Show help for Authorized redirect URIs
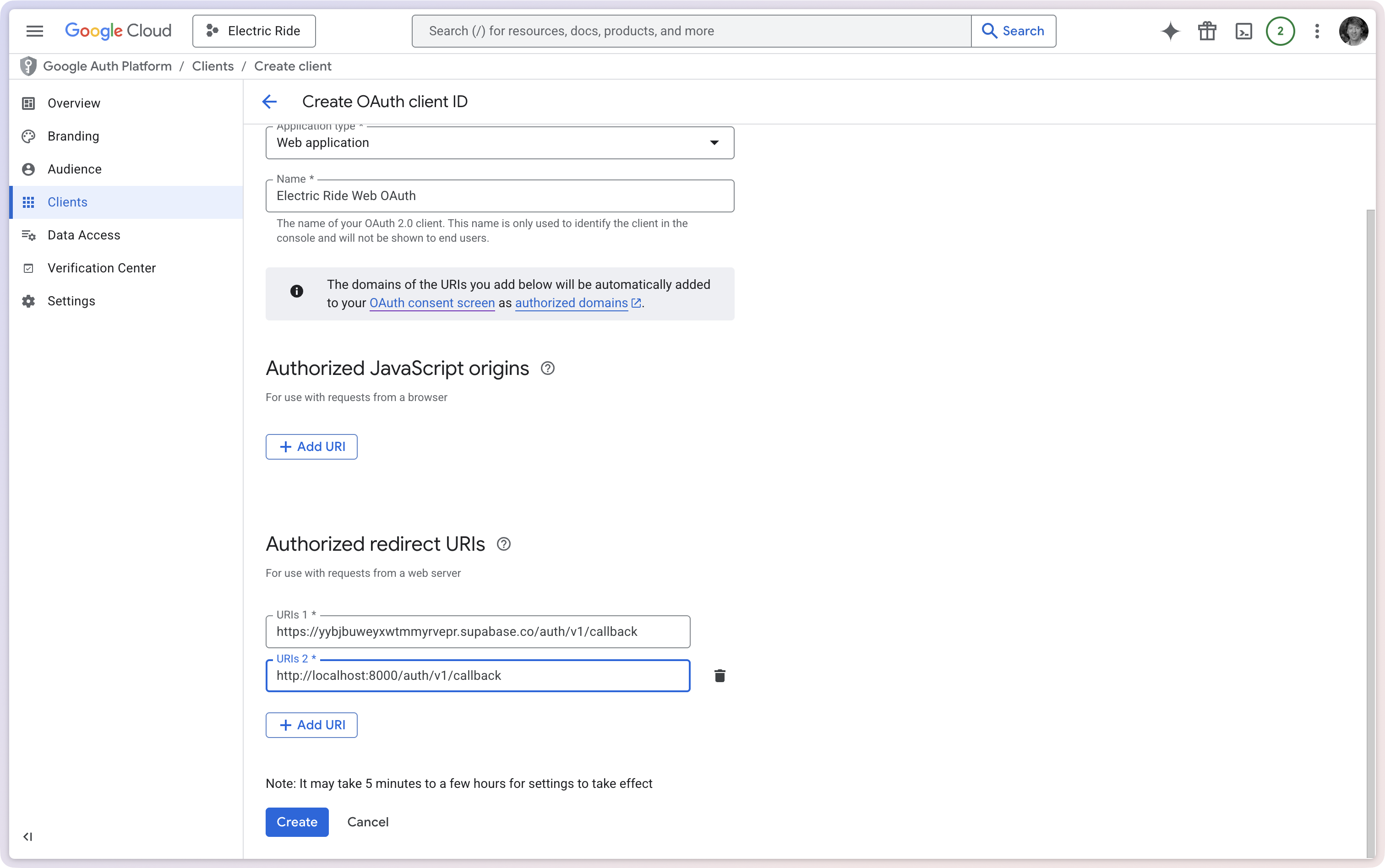Image resolution: width=1385 pixels, height=868 pixels. [x=504, y=544]
